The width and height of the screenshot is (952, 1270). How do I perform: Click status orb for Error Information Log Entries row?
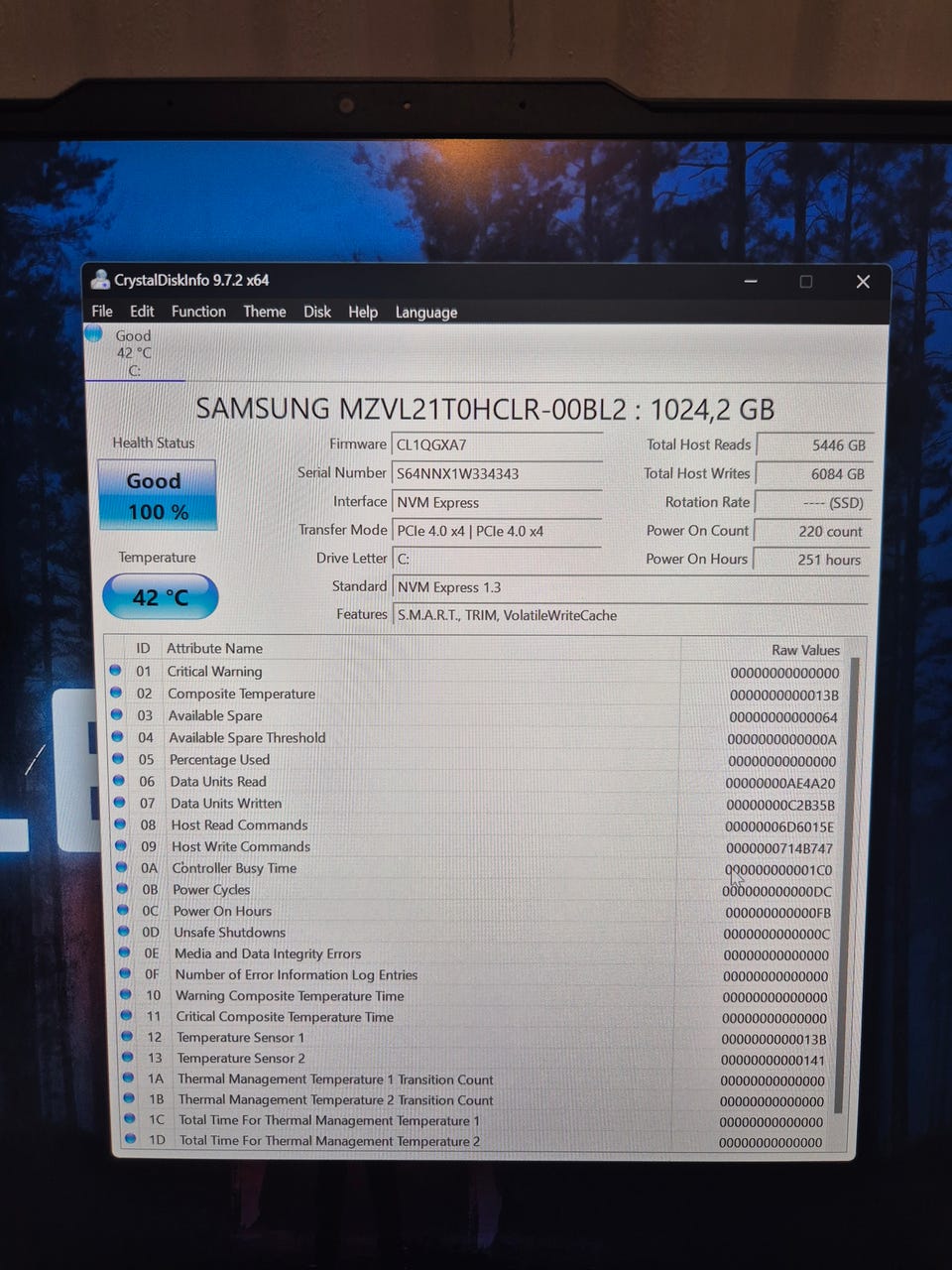coord(125,973)
